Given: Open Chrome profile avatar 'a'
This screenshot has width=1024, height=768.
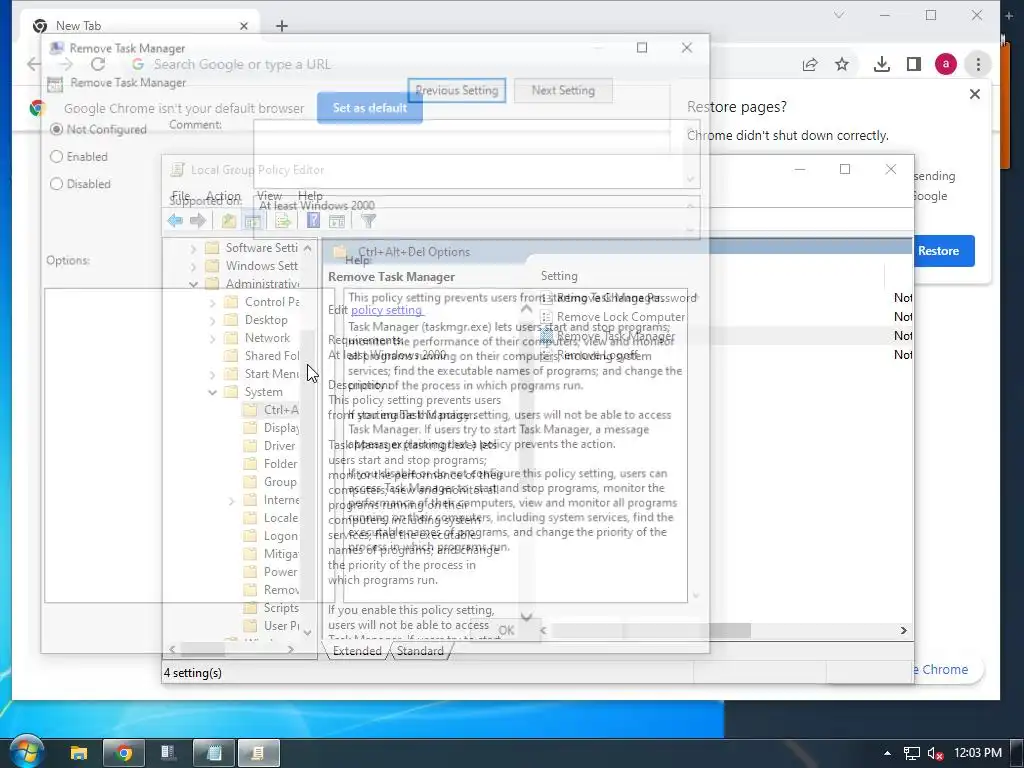Looking at the screenshot, I should click(946, 64).
